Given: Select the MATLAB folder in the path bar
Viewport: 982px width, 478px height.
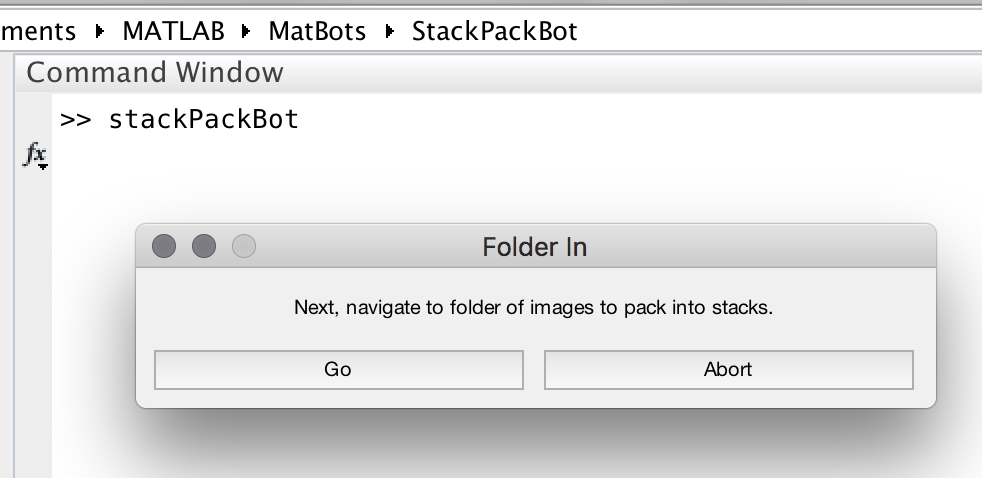Looking at the screenshot, I should click(173, 31).
